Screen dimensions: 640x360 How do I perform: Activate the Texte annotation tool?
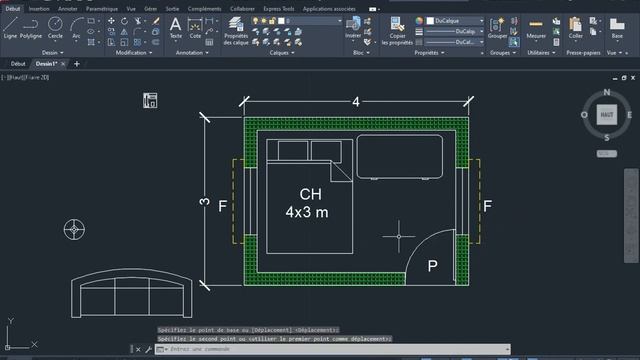[x=176, y=28]
